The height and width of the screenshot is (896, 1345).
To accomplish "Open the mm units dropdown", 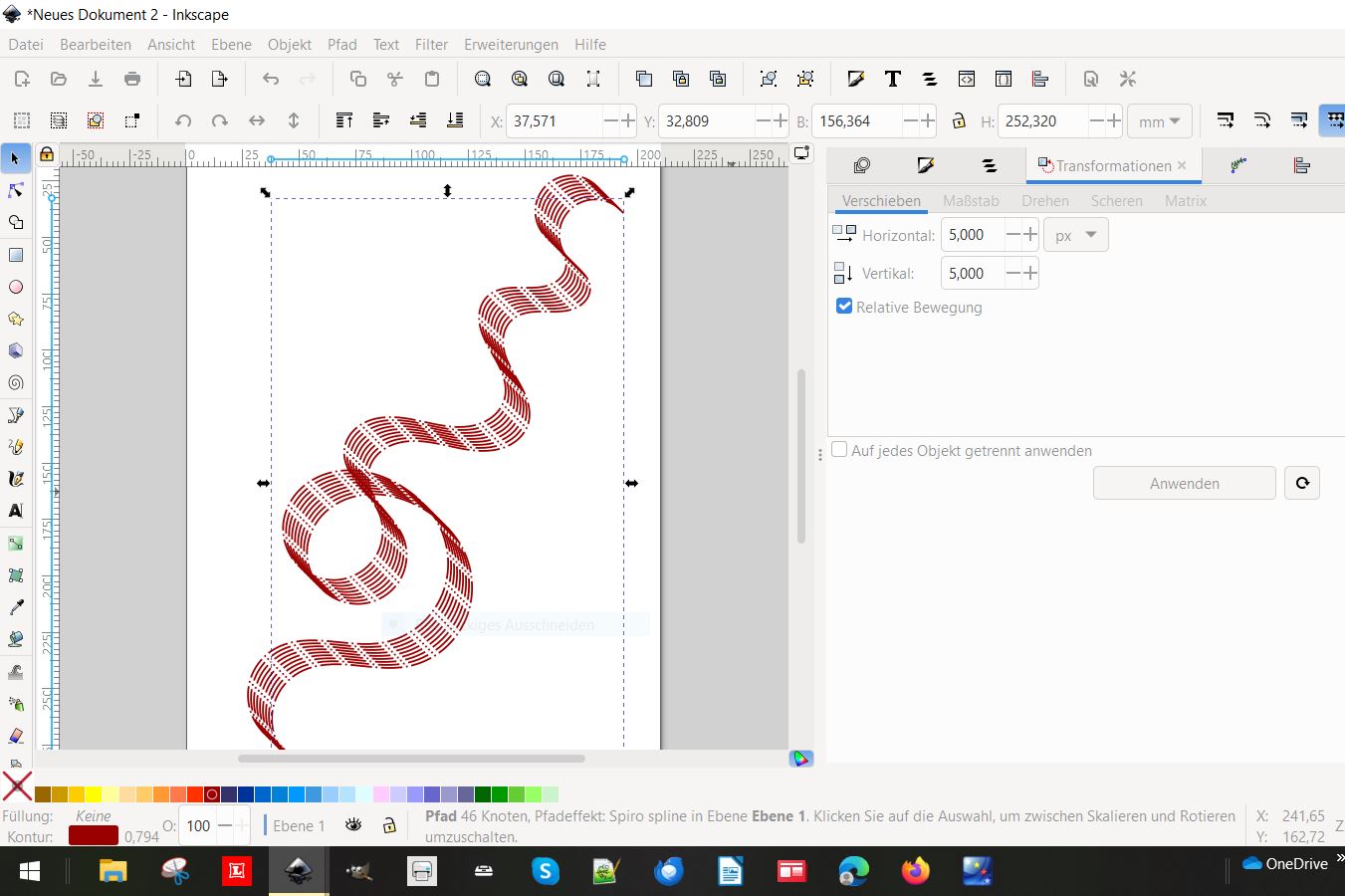I will pyautogui.click(x=1160, y=121).
